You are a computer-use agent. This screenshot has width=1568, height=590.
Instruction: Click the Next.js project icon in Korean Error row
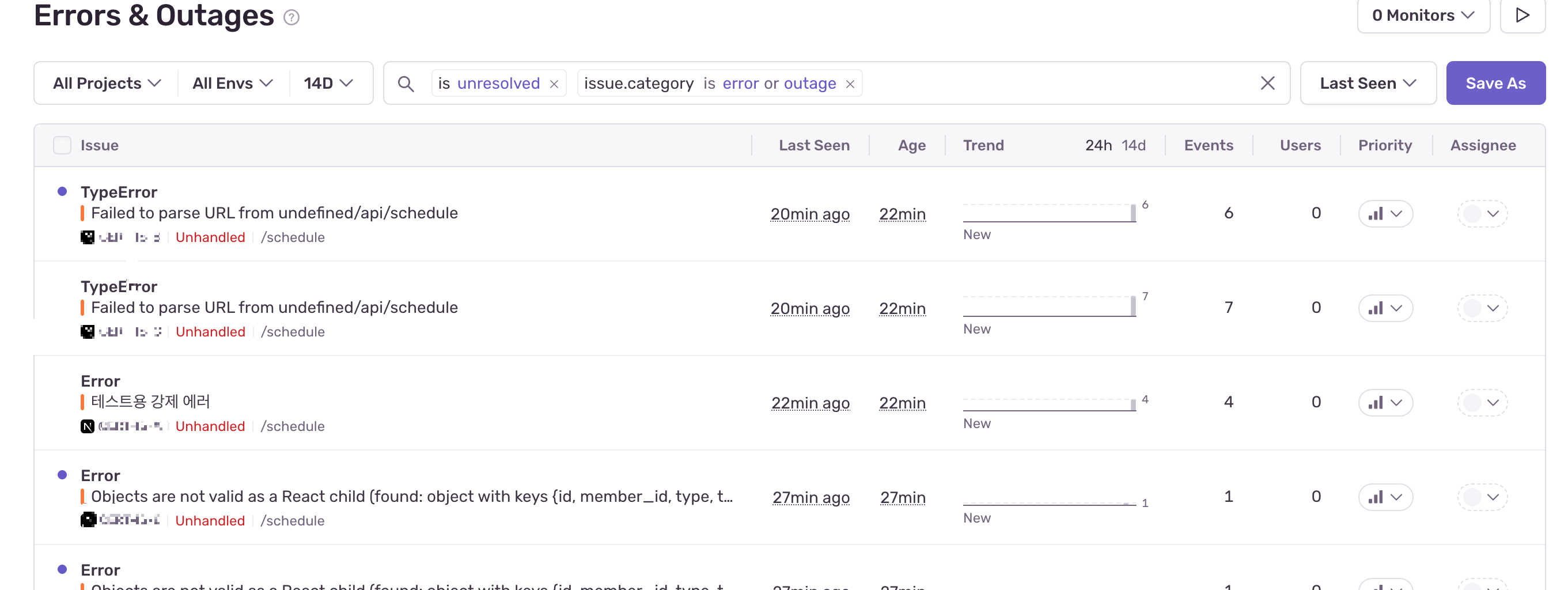pyautogui.click(x=88, y=426)
